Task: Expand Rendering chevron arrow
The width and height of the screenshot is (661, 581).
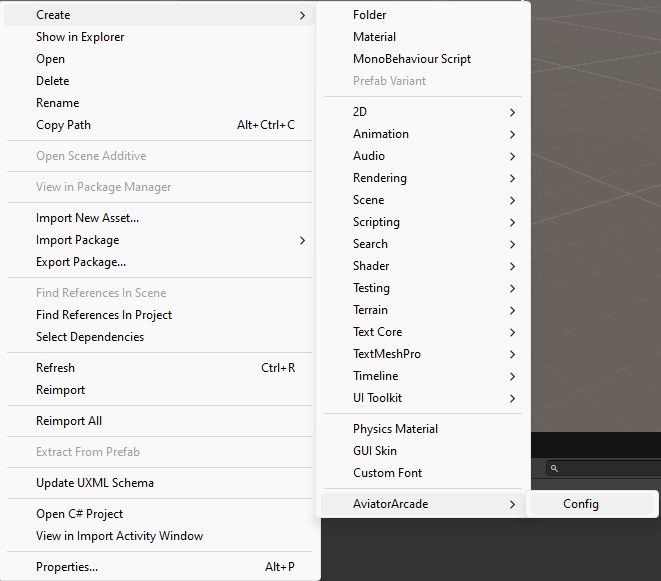Action: click(512, 178)
